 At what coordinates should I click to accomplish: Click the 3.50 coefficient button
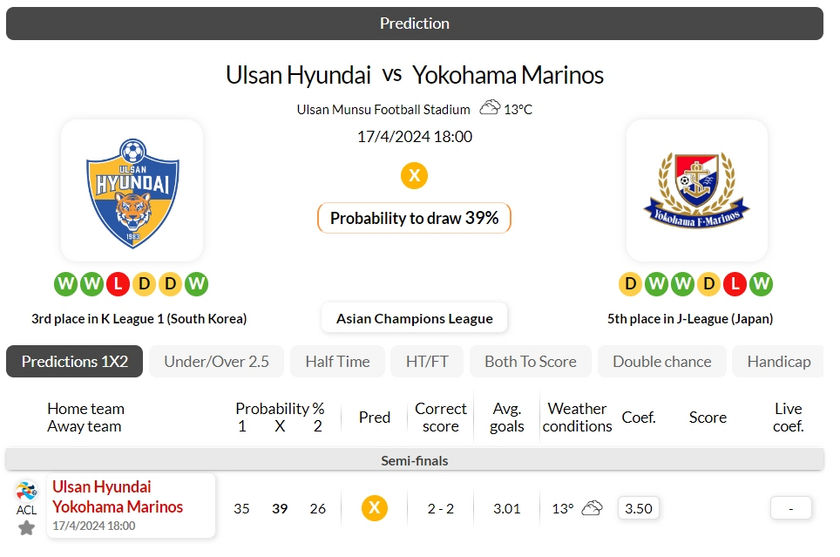638,508
